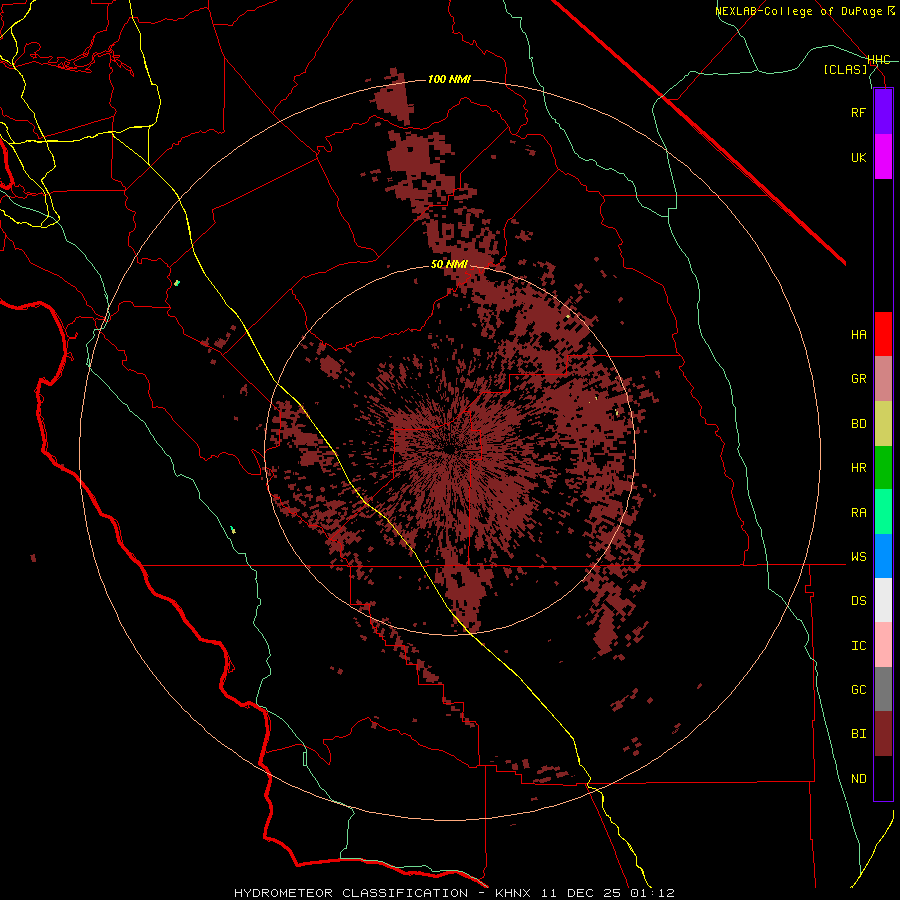Click the GR pink legend swatch
Viewport: 900px width, 900px height.
(x=883, y=379)
